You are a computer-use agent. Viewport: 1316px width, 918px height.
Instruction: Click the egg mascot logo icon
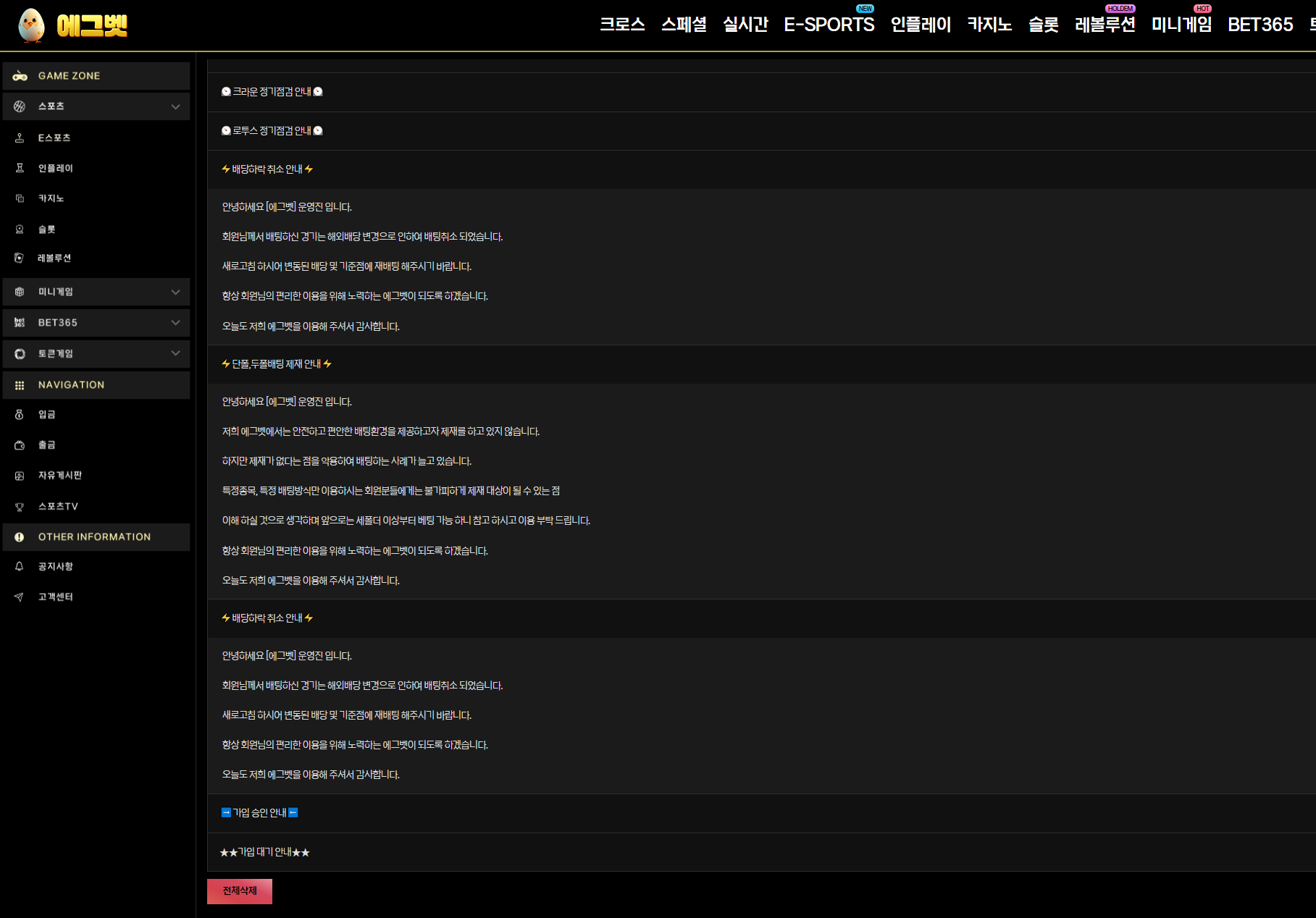pos(31,25)
